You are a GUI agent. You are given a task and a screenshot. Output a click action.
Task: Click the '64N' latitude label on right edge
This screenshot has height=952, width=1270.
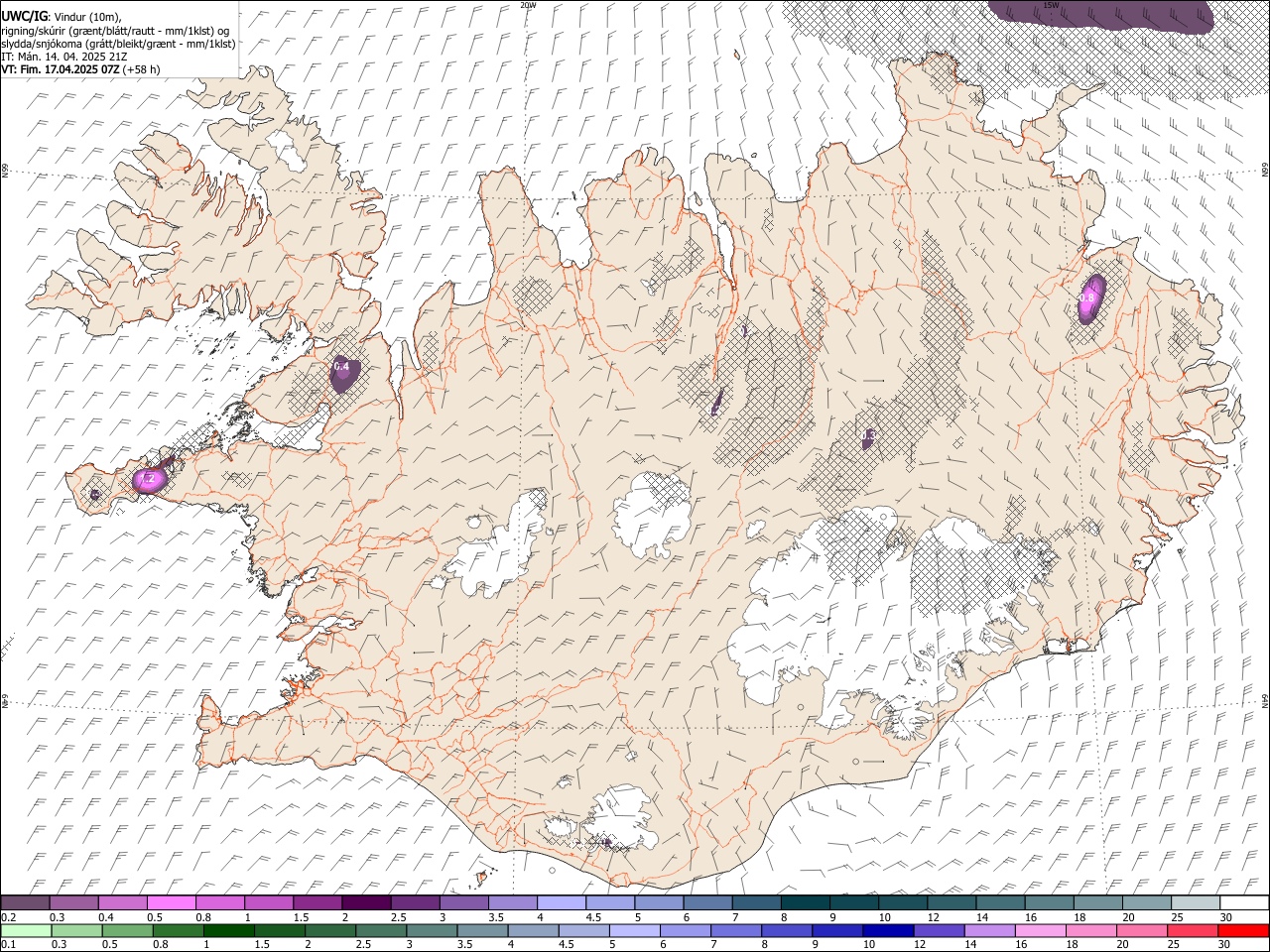tap(1265, 700)
